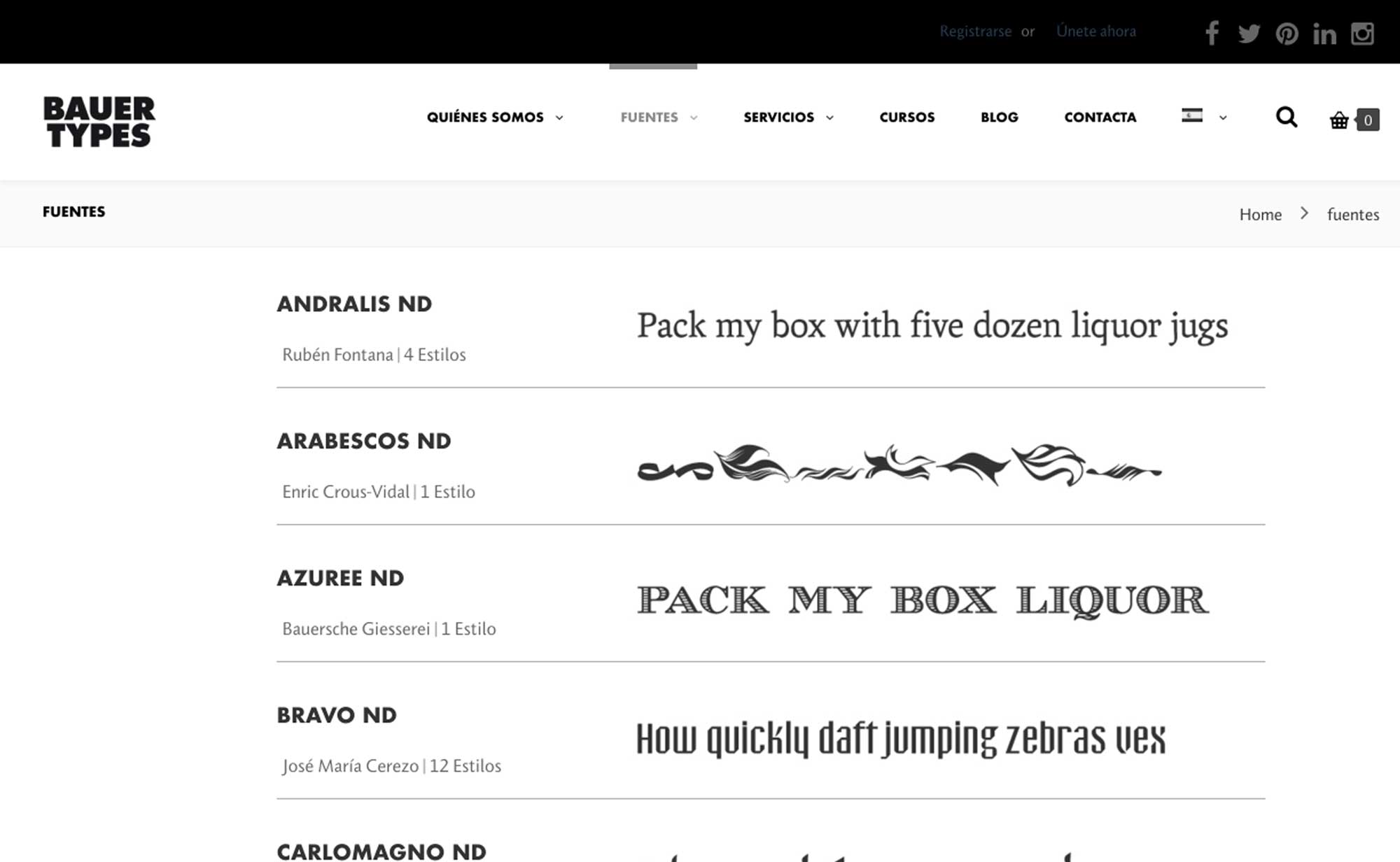Open the Contacta menu item
Viewport: 1400px width, 862px height.
[1100, 117]
